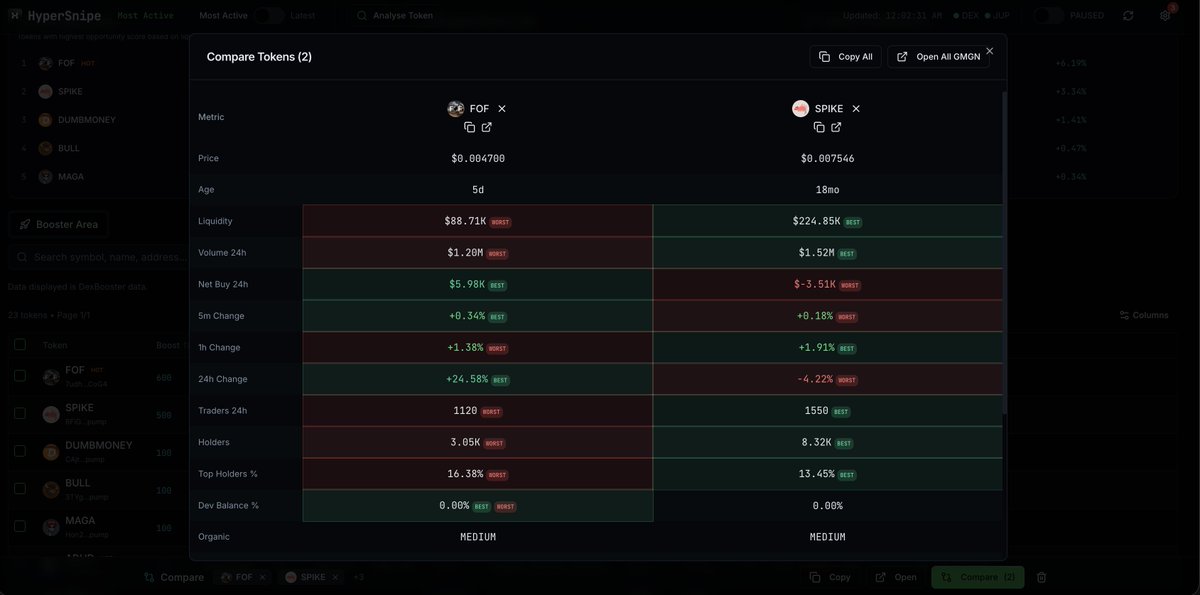The image size is (1200, 595).
Task: Check the DUMBMONEY row checkbox
Action: (20, 451)
